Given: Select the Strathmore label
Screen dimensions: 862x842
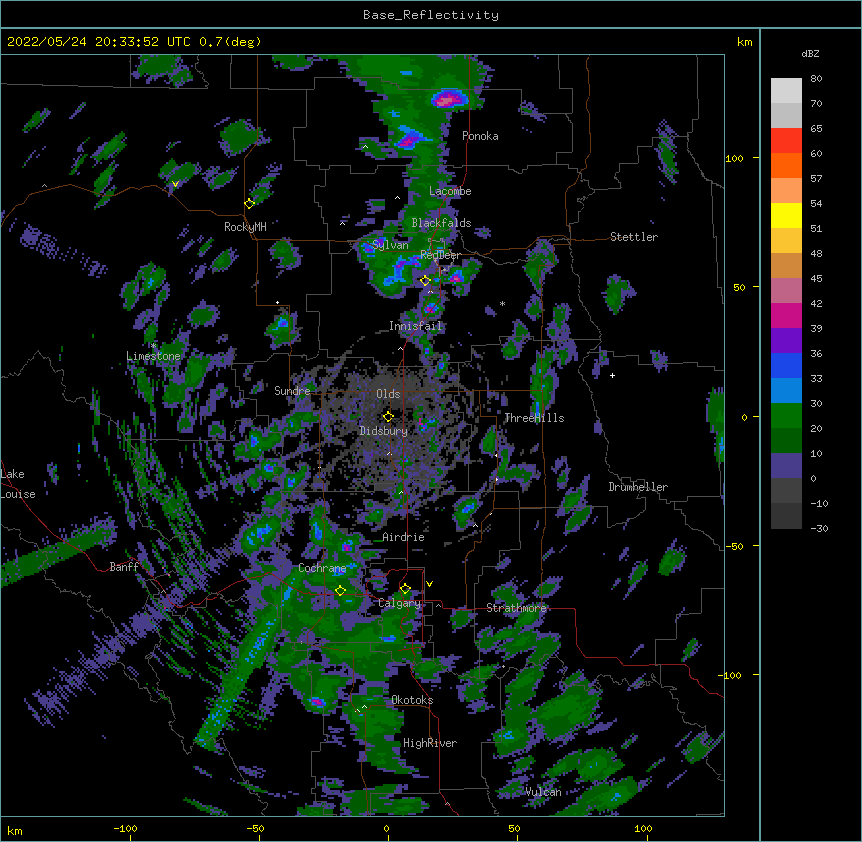Looking at the screenshot, I should [x=516, y=608].
